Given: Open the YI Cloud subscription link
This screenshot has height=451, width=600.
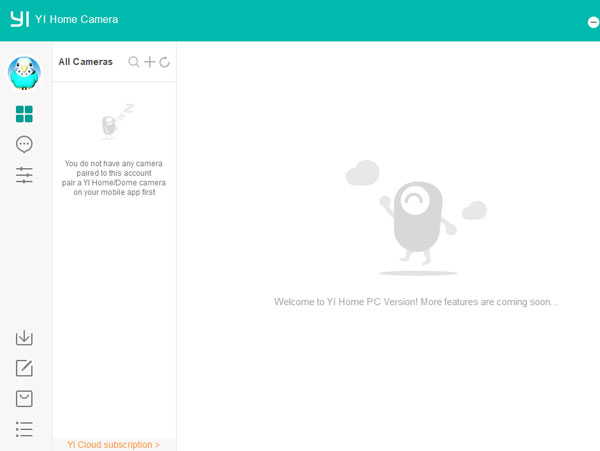Looking at the screenshot, I should [113, 444].
